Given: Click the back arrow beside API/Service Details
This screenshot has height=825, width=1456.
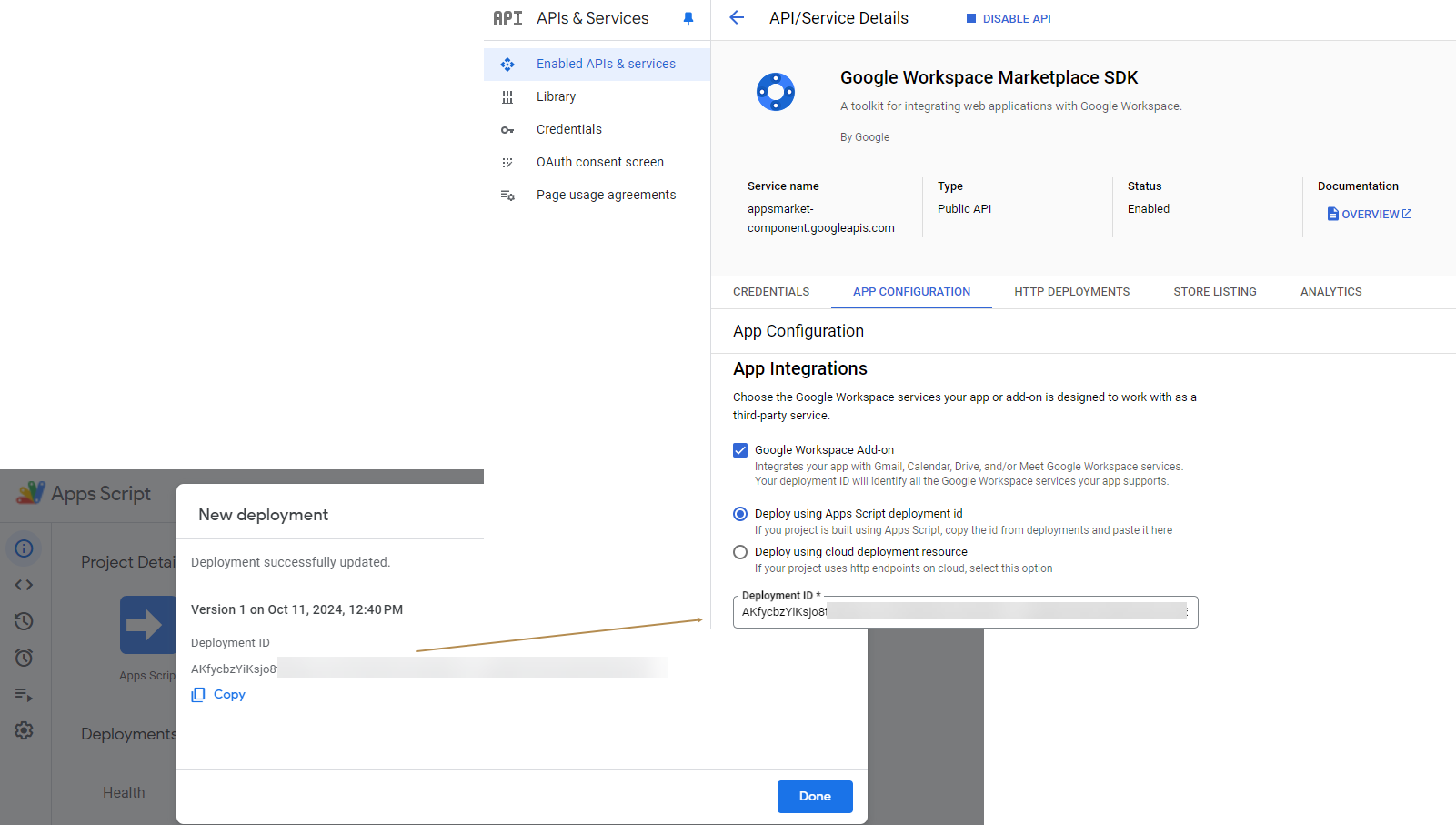Looking at the screenshot, I should pyautogui.click(x=737, y=18).
